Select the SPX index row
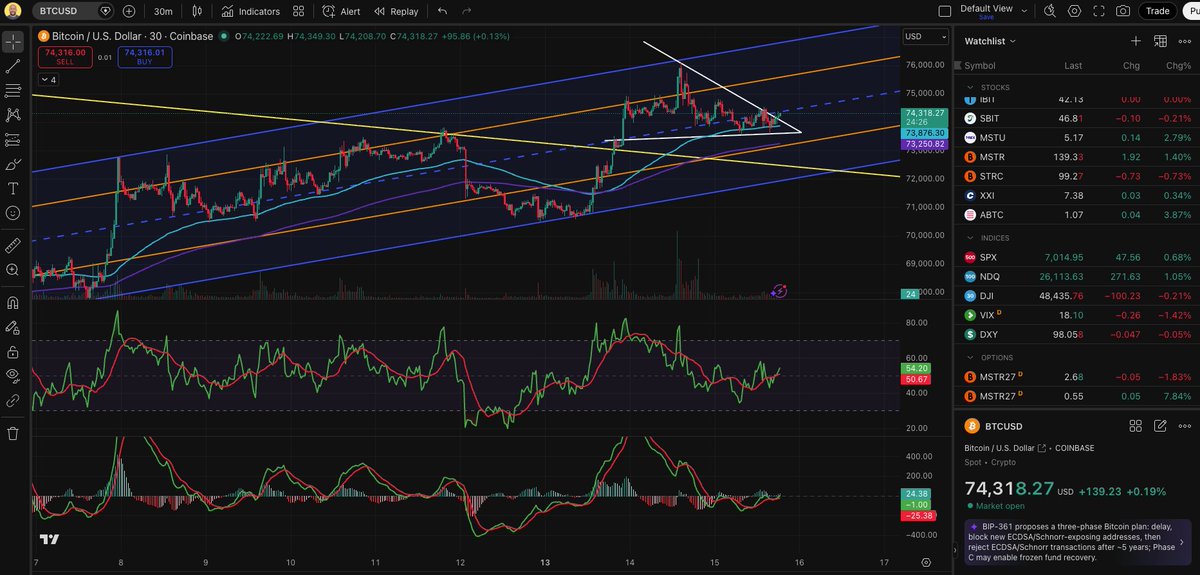The image size is (1200, 575). 1077,257
